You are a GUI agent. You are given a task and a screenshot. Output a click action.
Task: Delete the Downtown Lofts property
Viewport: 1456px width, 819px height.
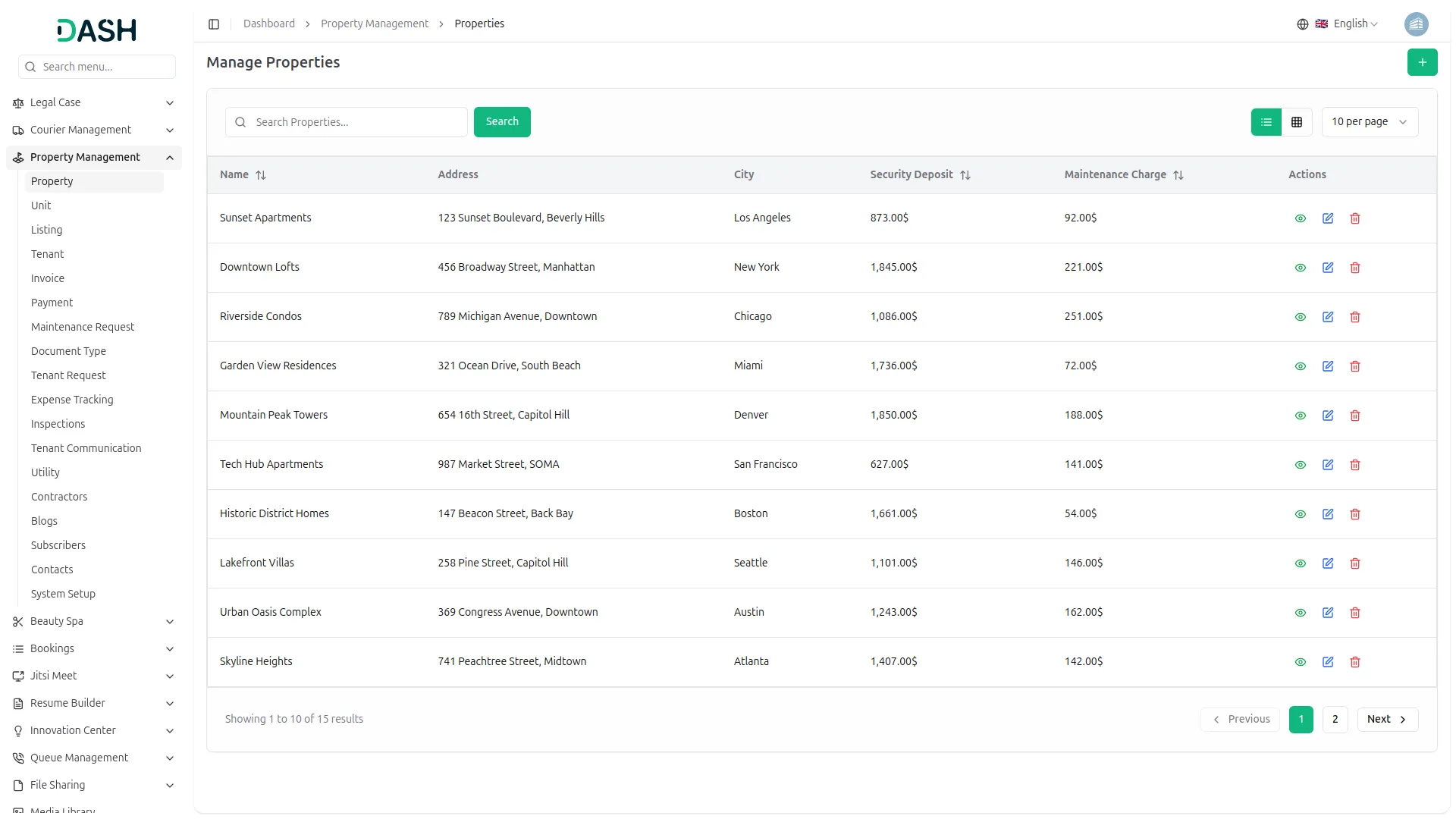click(x=1354, y=268)
